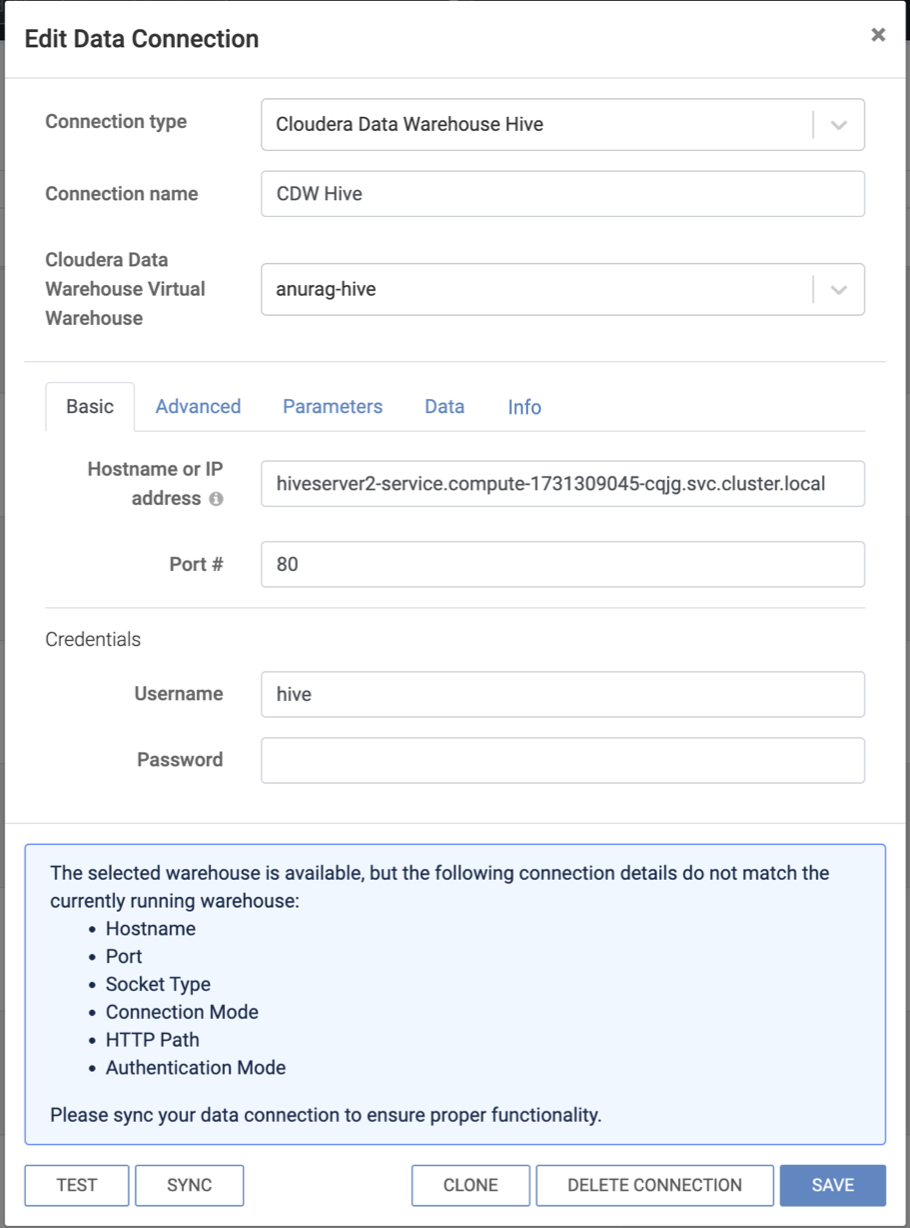Save the data connection
The image size is (910, 1228).
832,1186
